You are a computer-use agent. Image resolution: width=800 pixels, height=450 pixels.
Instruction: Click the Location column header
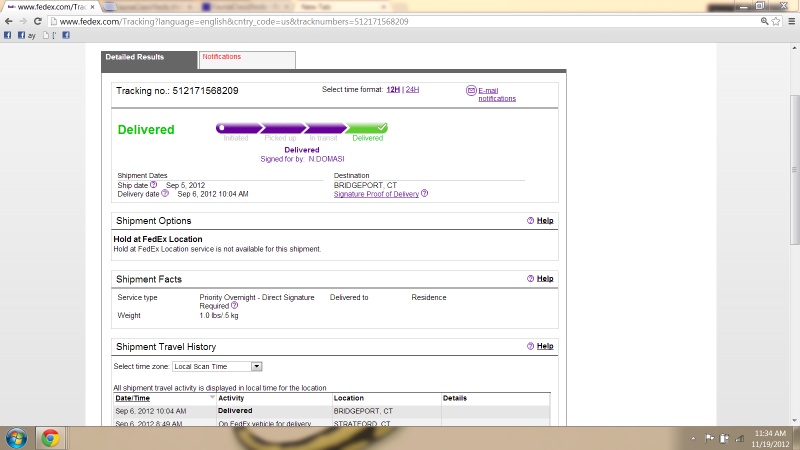coord(348,398)
